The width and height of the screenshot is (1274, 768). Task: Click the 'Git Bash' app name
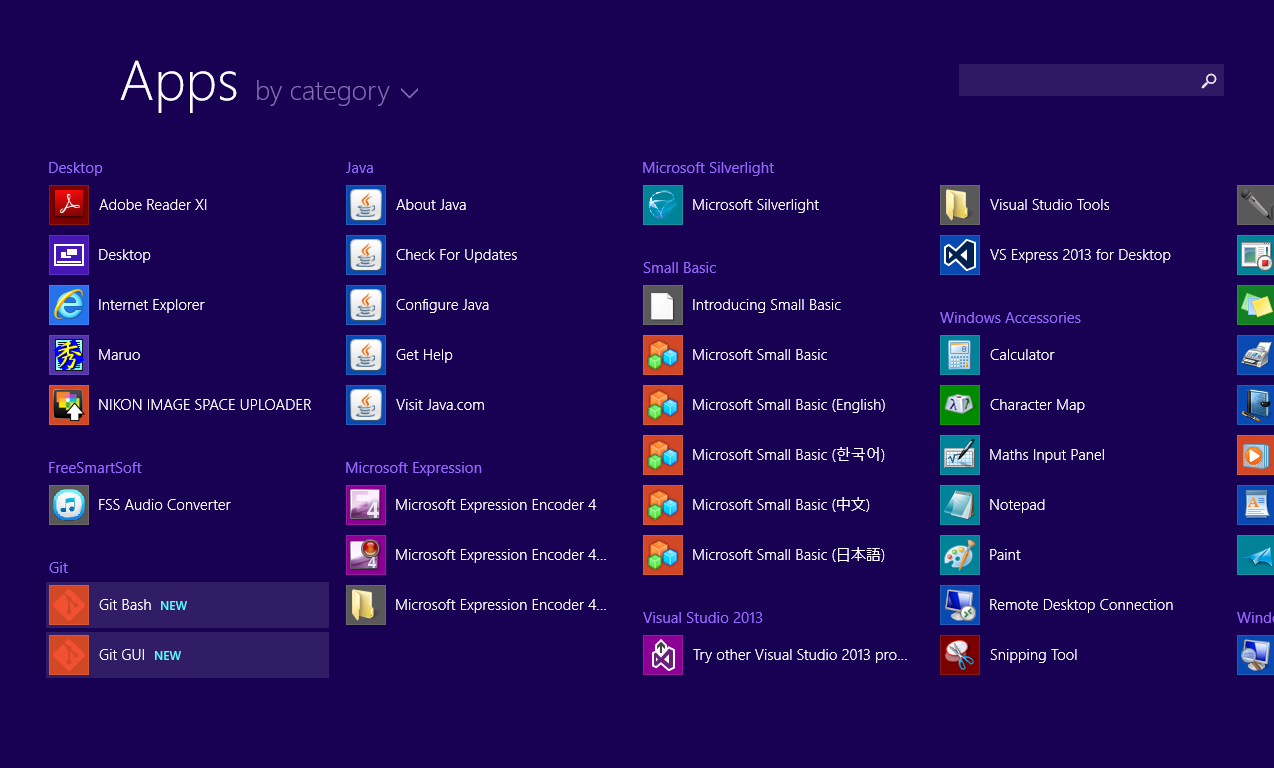125,605
